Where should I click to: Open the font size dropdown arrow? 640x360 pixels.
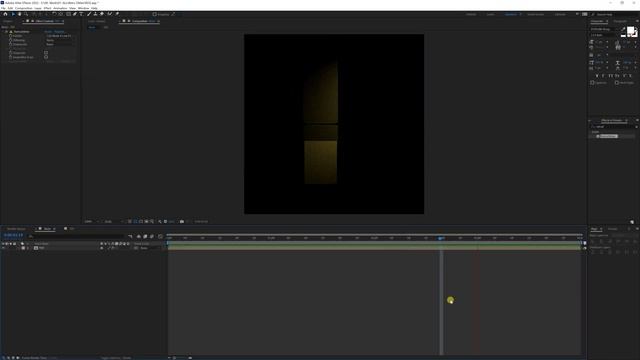click(607, 42)
